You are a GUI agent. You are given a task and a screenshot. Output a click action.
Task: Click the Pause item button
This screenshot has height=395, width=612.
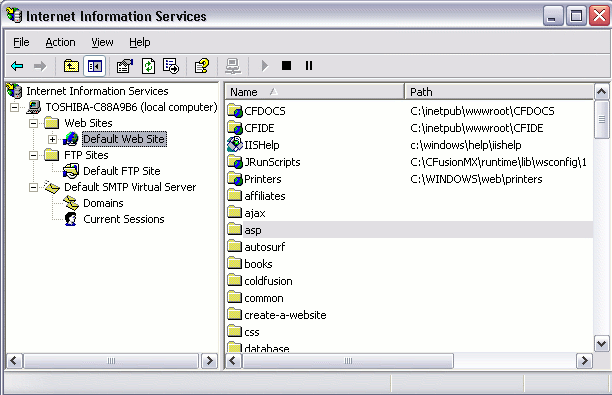pyautogui.click(x=309, y=66)
